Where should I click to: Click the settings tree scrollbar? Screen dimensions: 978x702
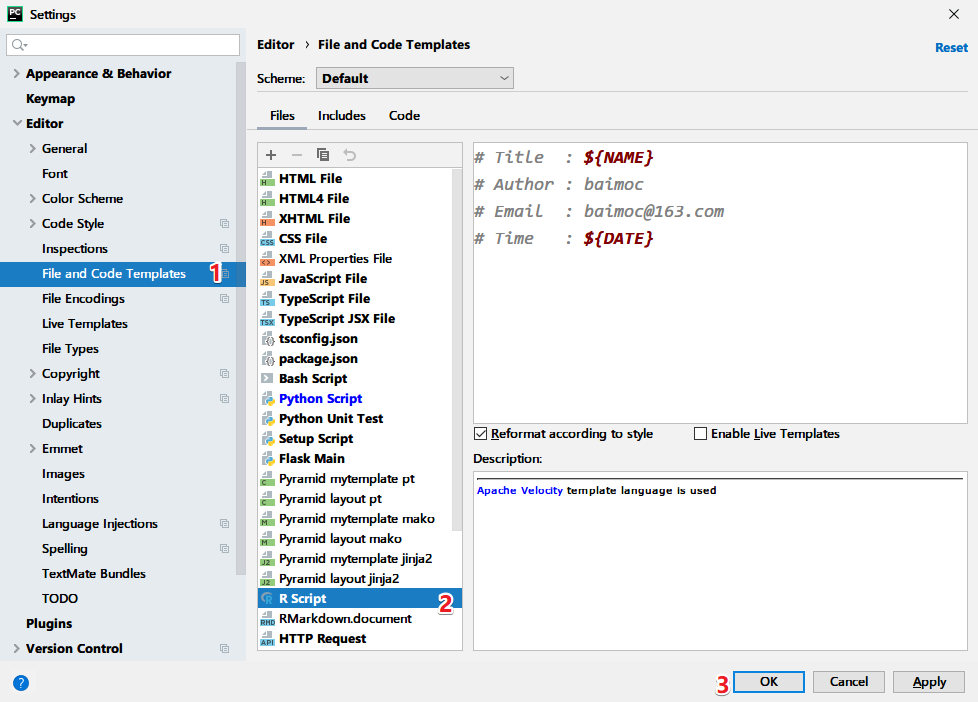coord(241,318)
